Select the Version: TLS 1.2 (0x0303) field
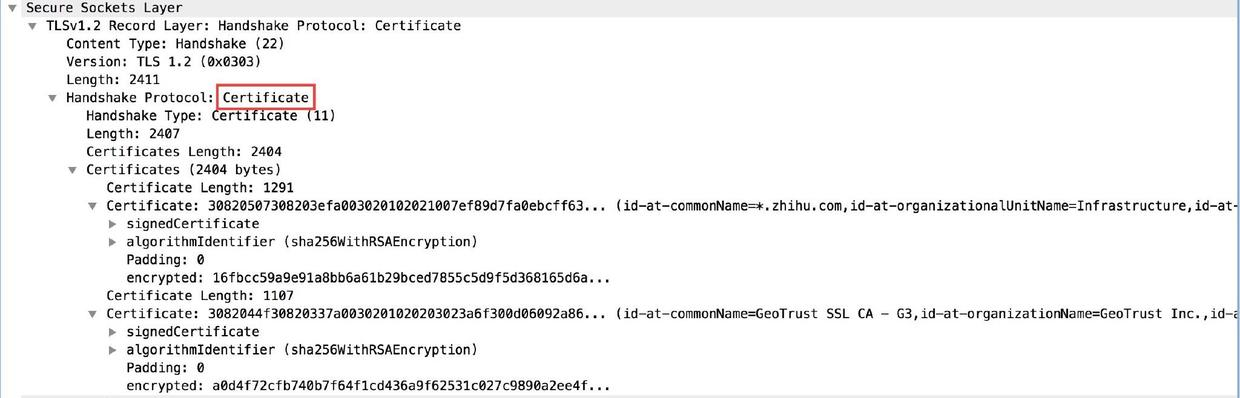 coord(620,62)
